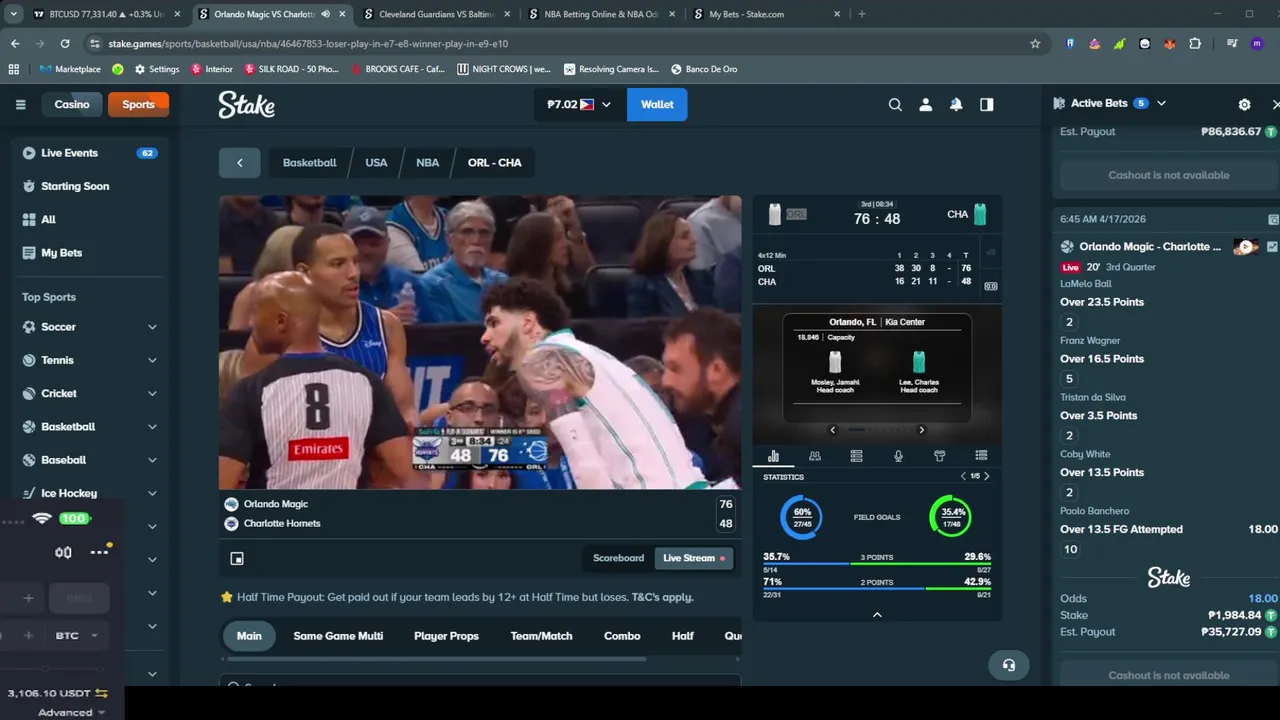Open the Wallet
The height and width of the screenshot is (720, 1280).
pyautogui.click(x=657, y=104)
